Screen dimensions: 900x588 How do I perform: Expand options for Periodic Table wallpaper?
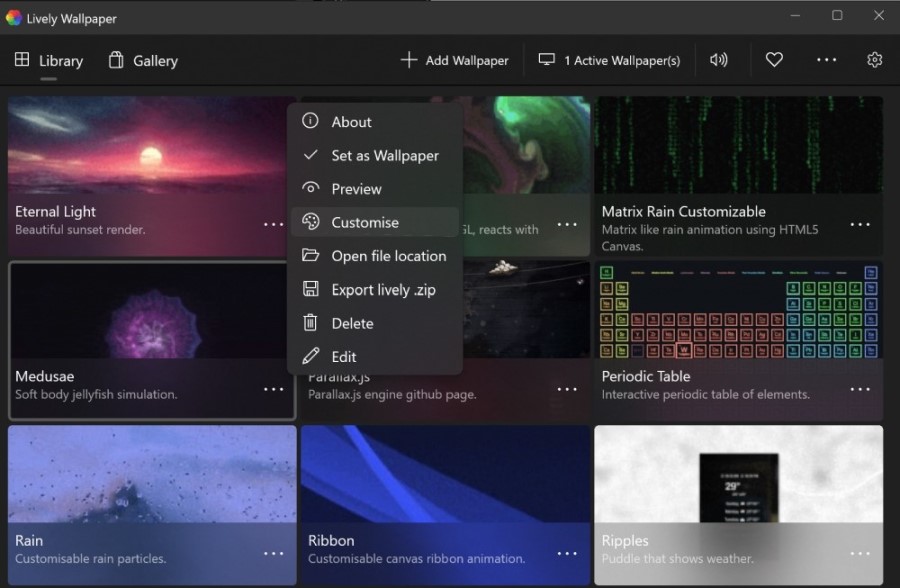pos(860,389)
